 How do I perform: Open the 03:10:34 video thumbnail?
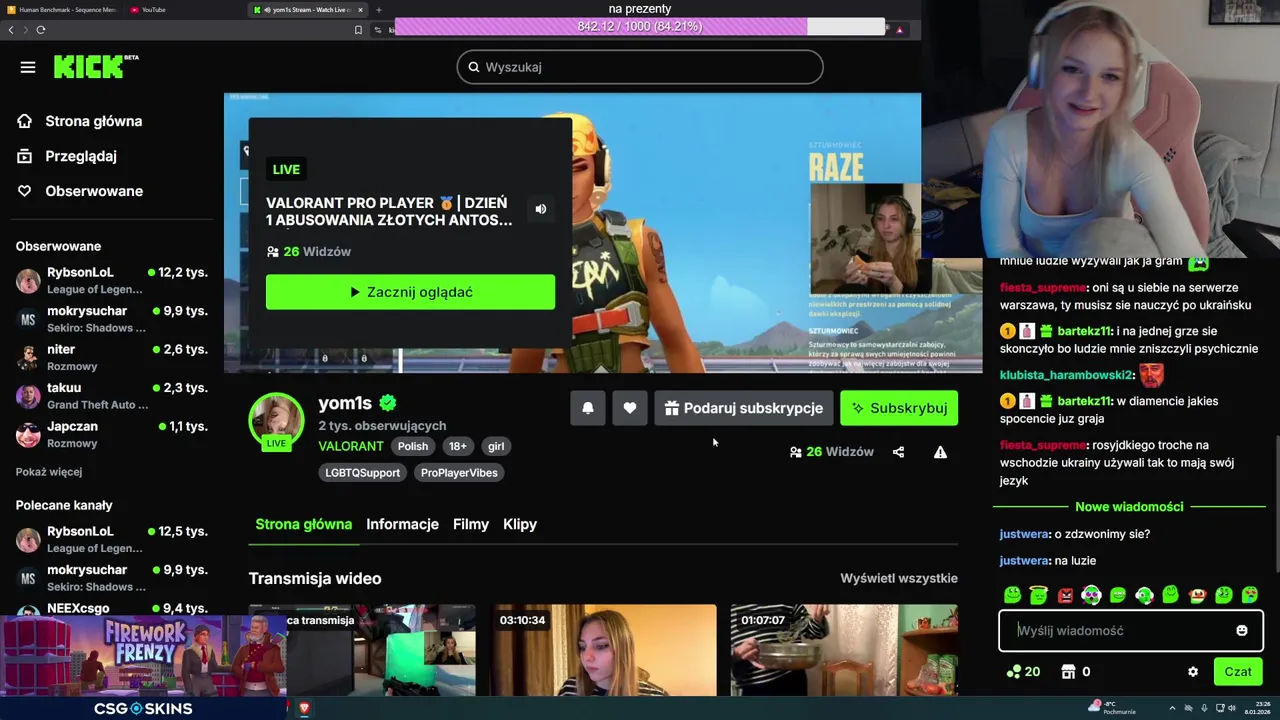tap(603, 650)
